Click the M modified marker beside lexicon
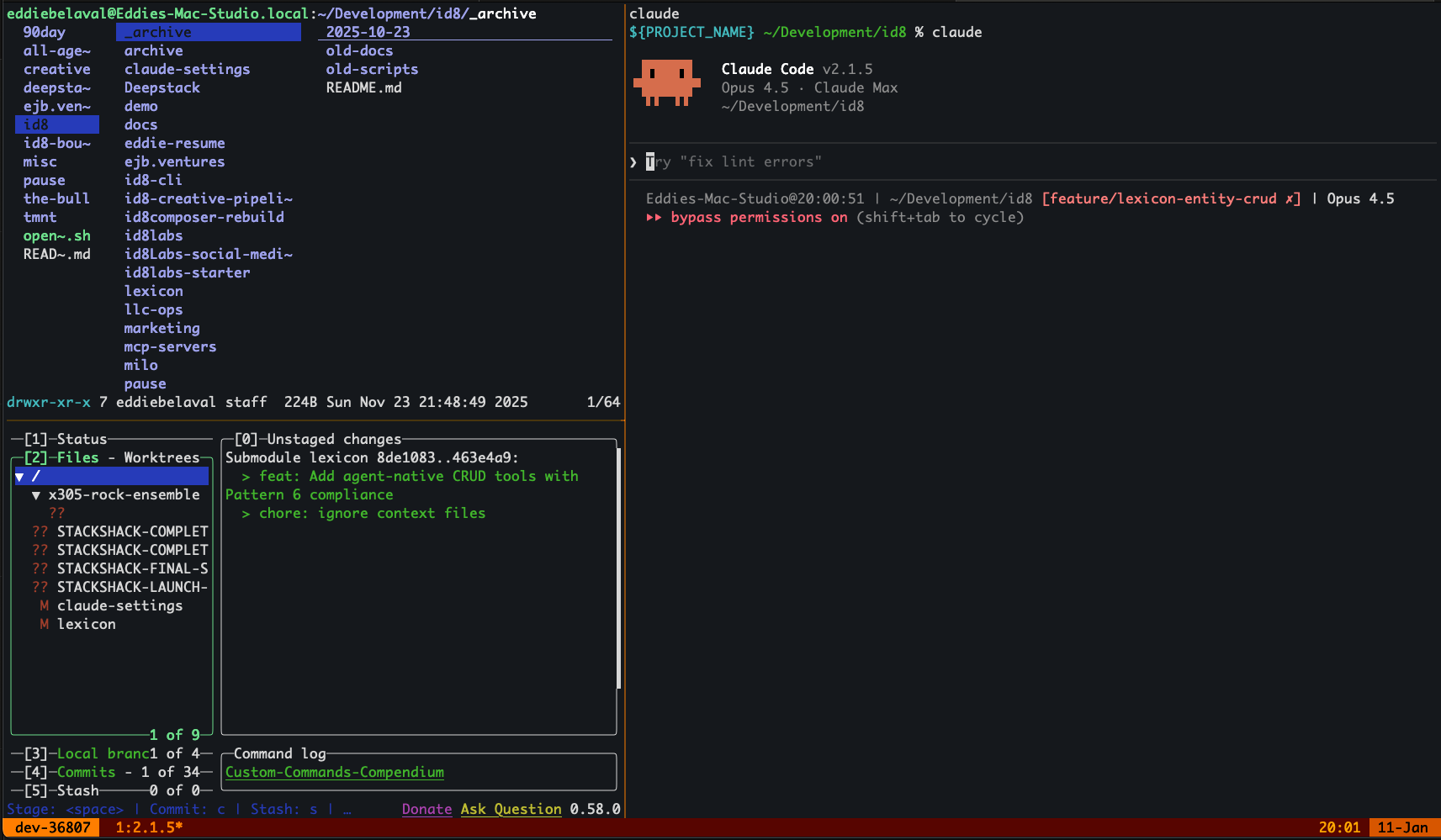Screen dimensions: 1441x840 coord(43,624)
